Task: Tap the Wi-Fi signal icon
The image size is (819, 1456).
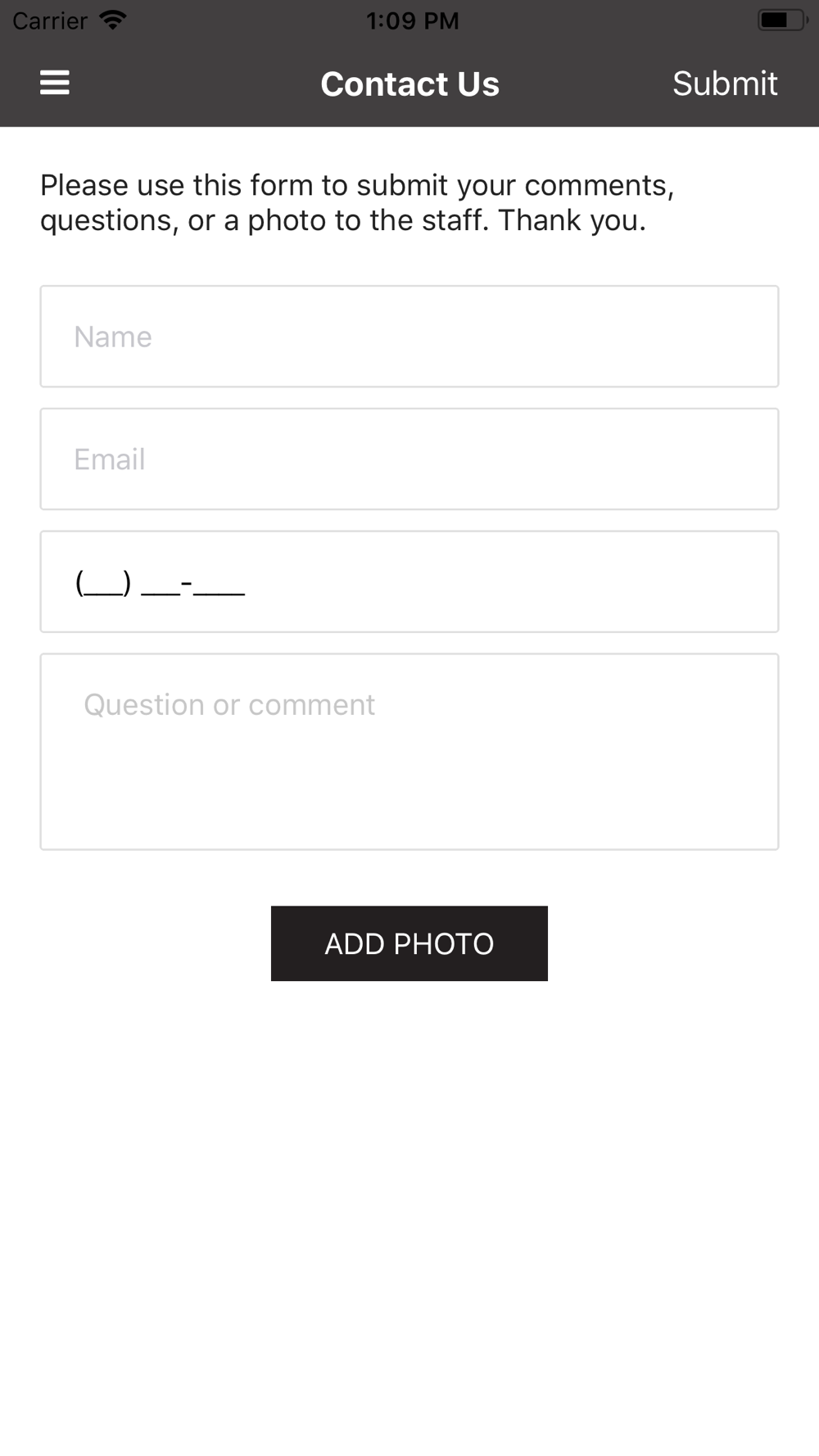Action: click(112, 20)
